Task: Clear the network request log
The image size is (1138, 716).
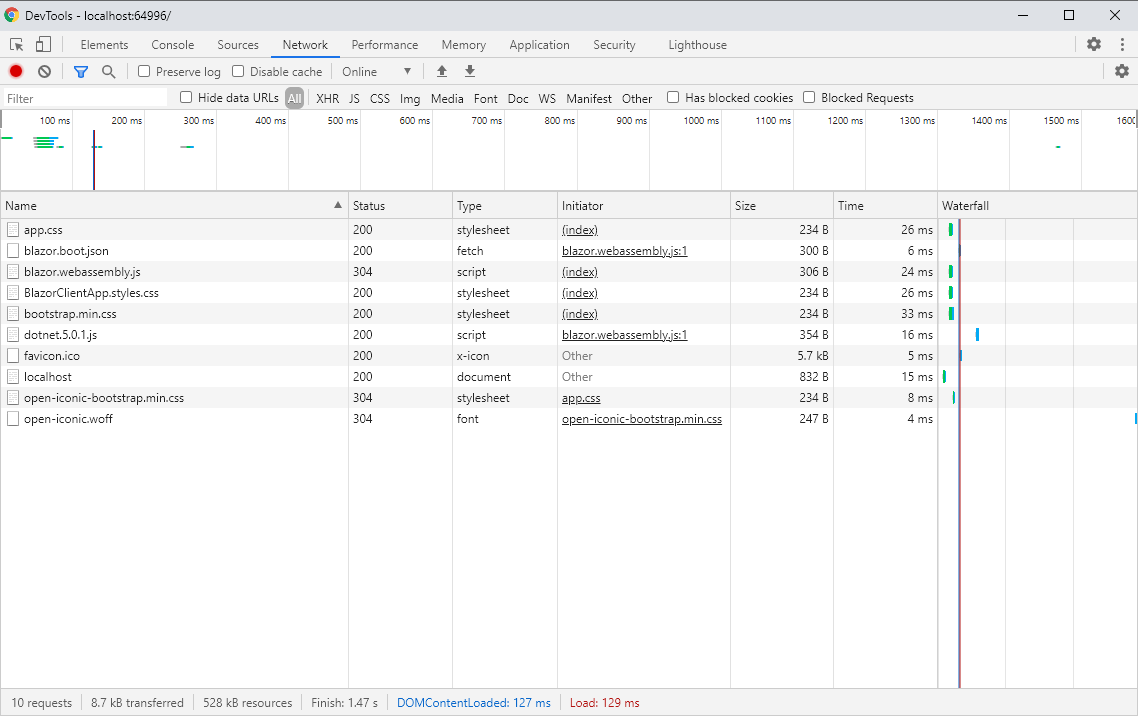Action: click(x=42, y=71)
